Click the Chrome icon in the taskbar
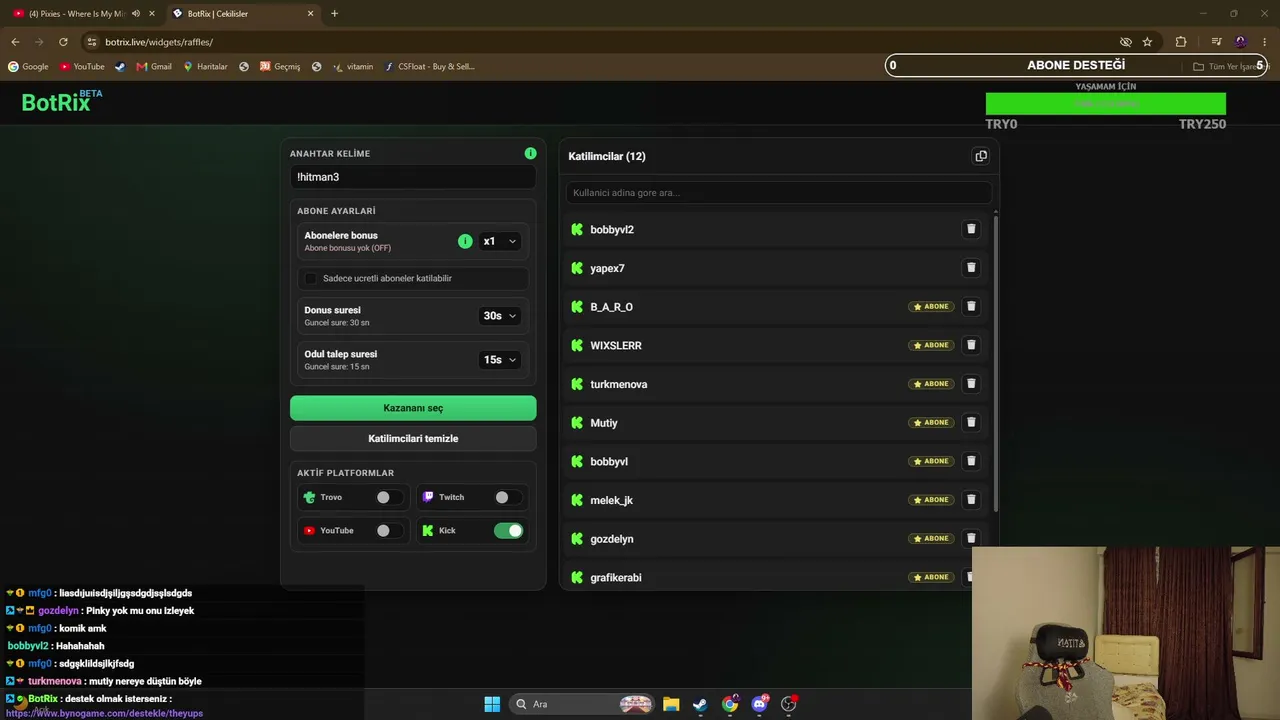Image resolution: width=1280 pixels, height=720 pixels. [730, 704]
